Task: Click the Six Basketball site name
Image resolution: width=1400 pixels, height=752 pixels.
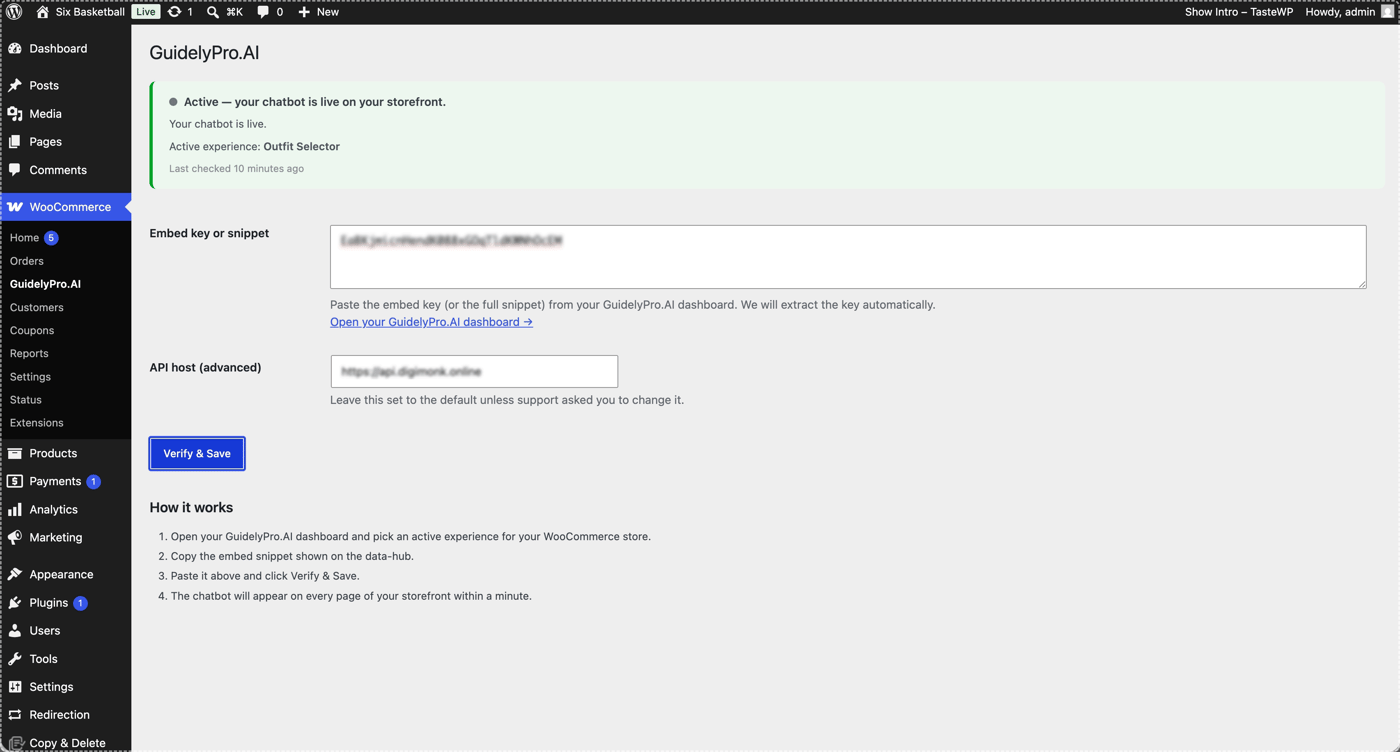Action: click(90, 12)
